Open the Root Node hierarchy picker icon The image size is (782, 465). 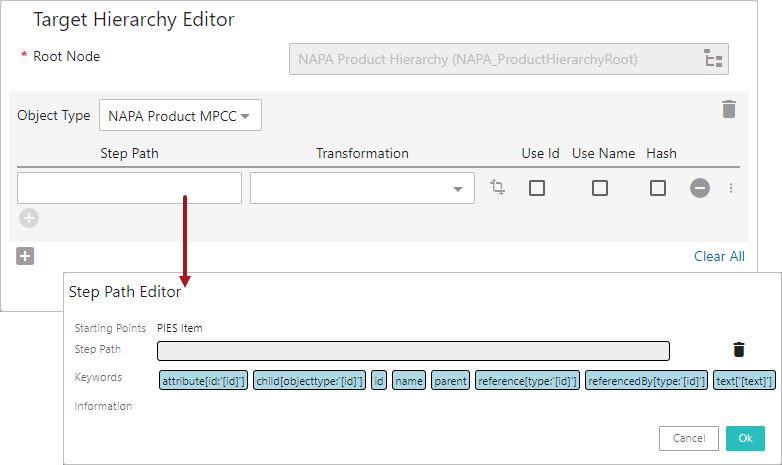click(714, 60)
